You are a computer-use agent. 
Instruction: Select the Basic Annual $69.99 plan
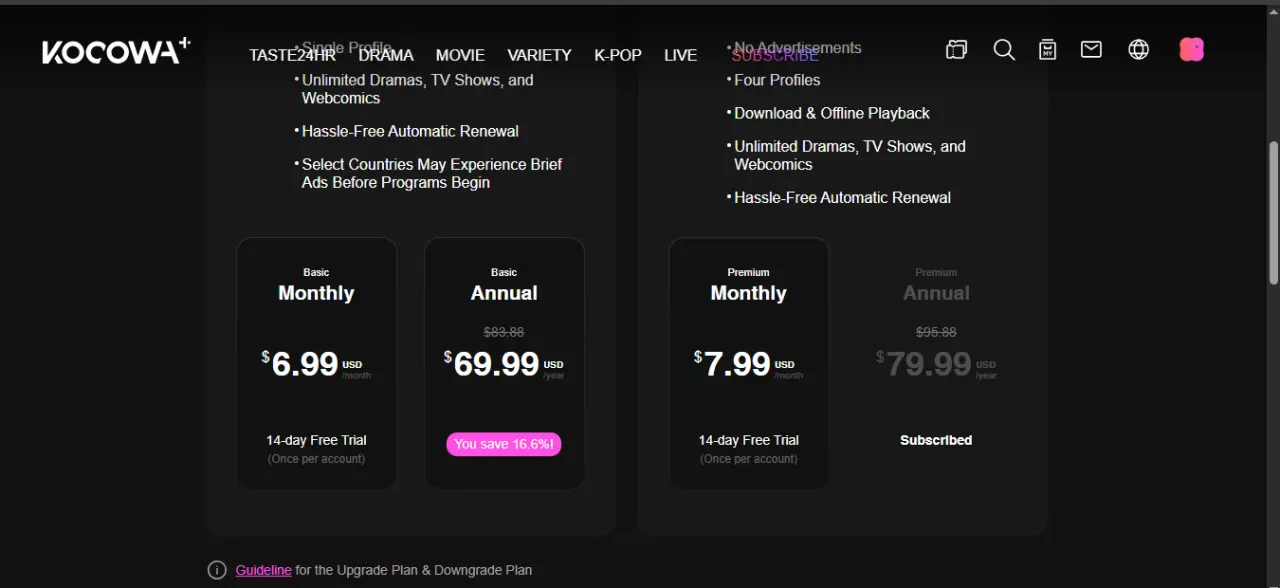[504, 364]
